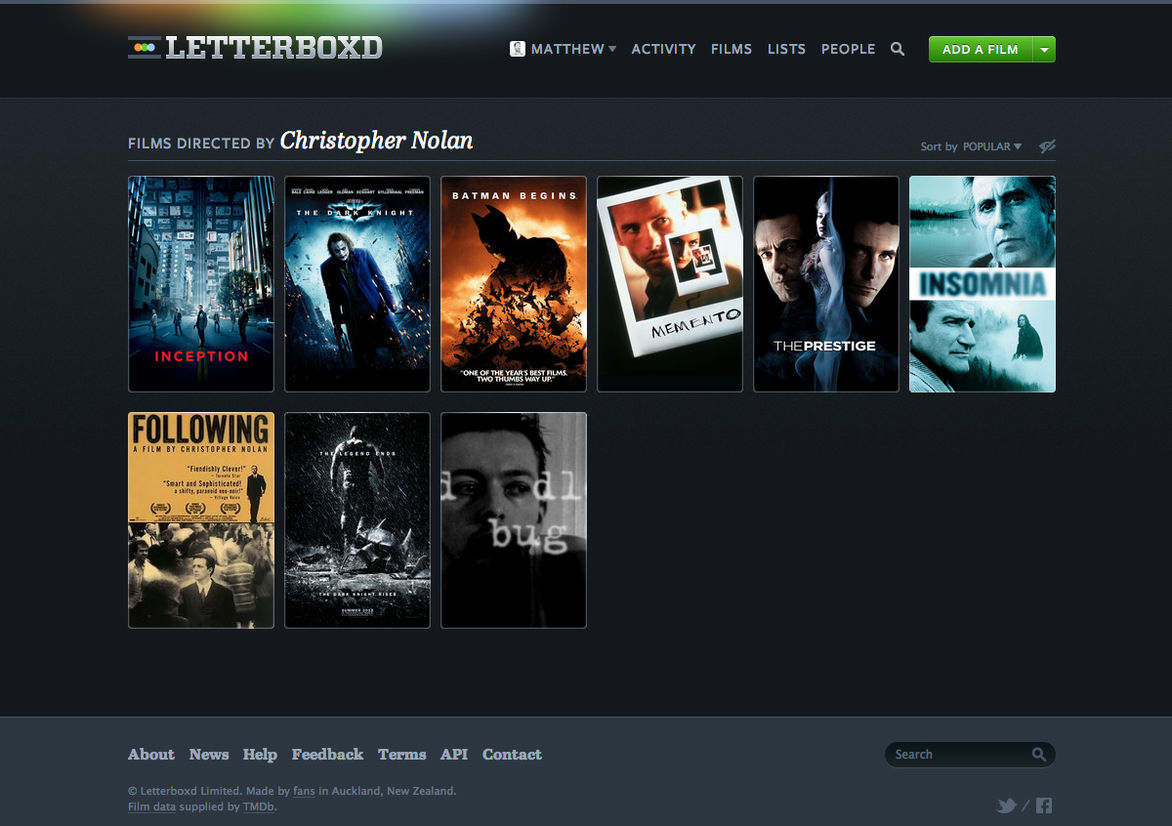Open the Inception film poster
Screen dimensions: 1172x826
click(201, 284)
